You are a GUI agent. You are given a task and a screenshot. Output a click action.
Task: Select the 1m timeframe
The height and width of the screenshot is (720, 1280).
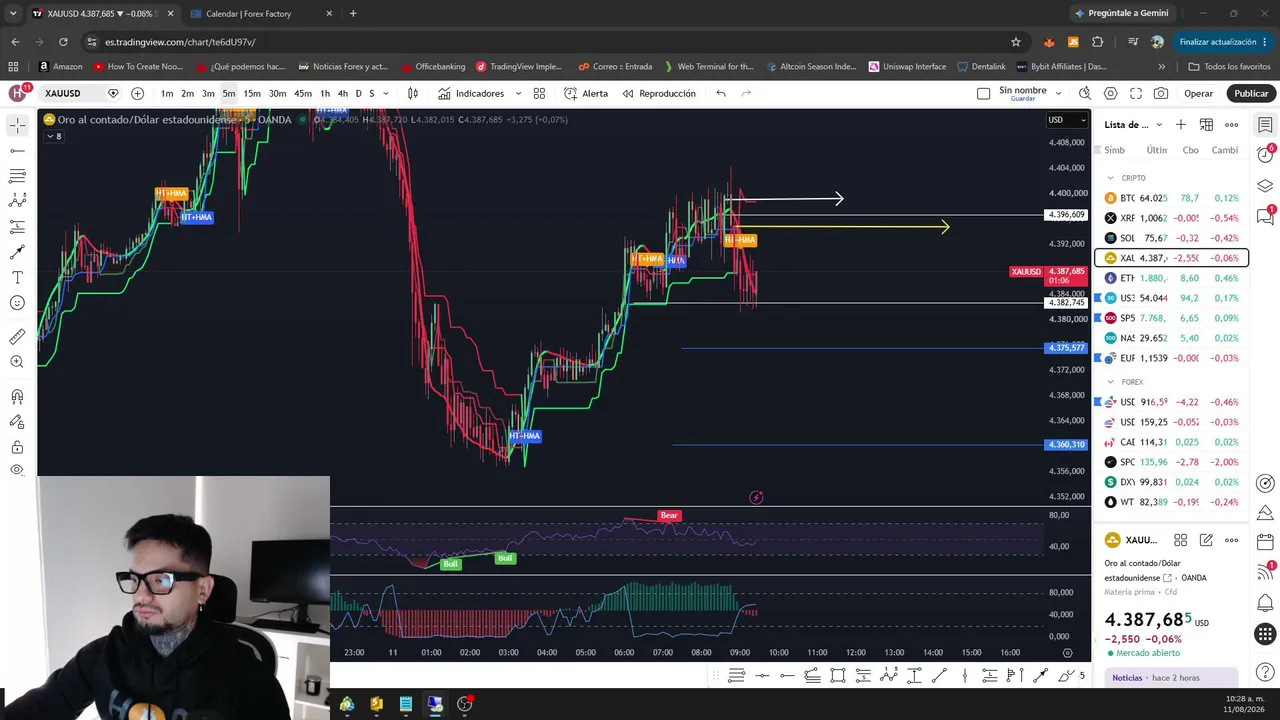point(166,93)
